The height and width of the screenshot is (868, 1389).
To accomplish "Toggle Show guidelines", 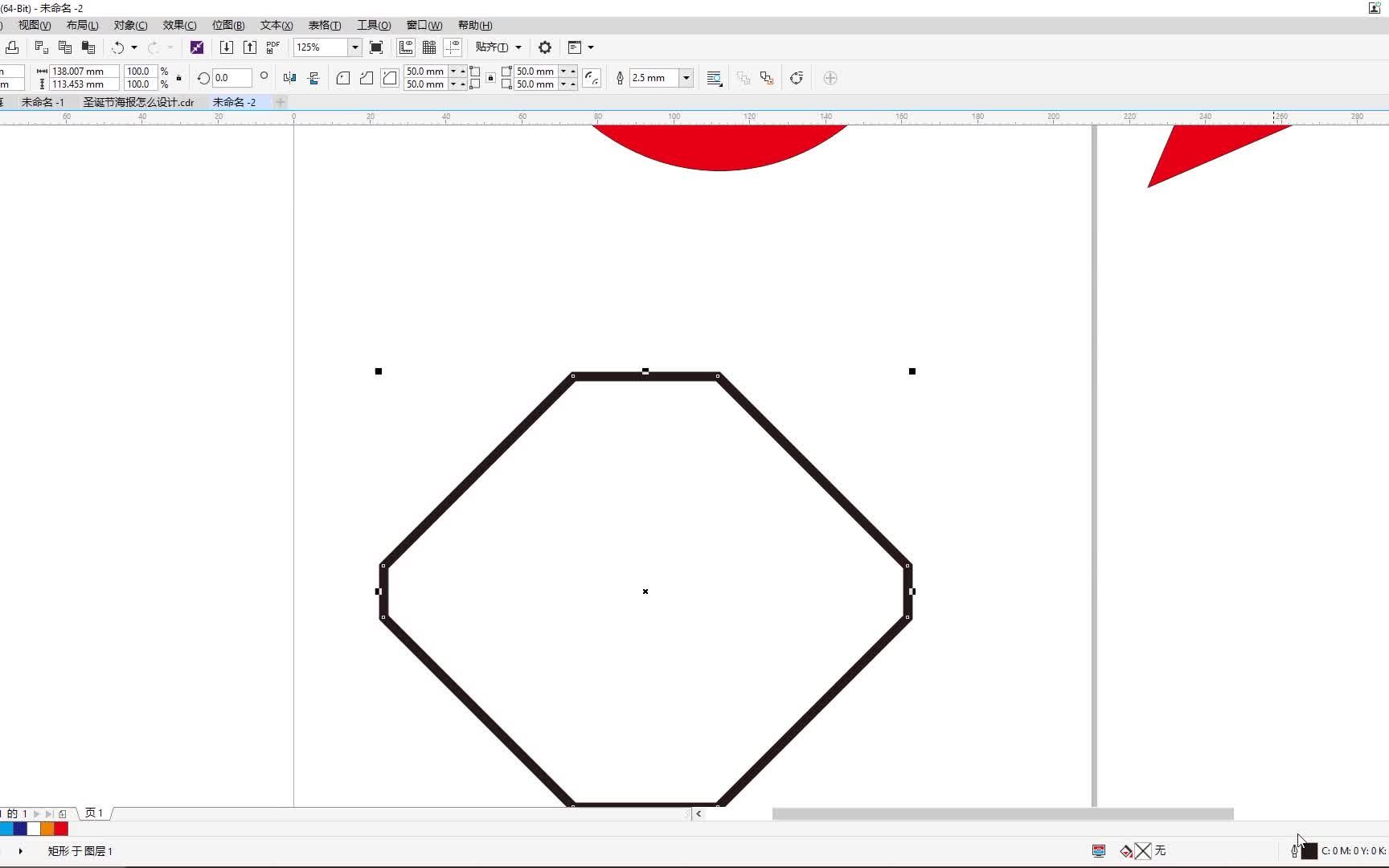I will (x=453, y=47).
